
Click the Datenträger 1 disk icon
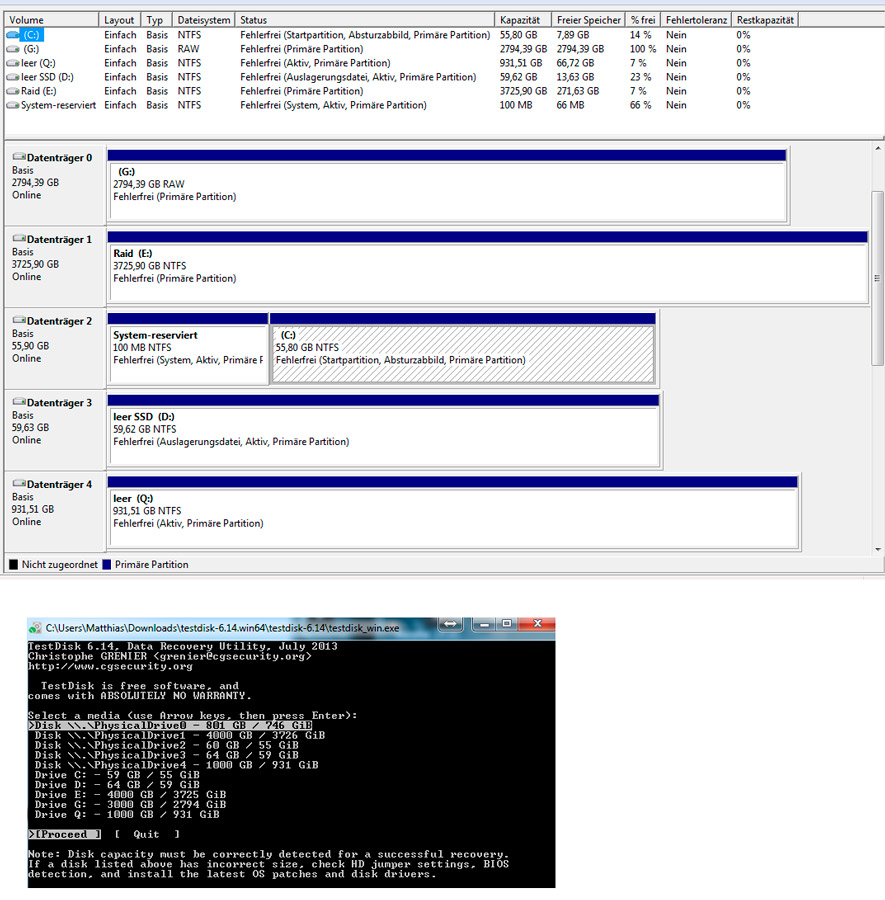[19, 238]
